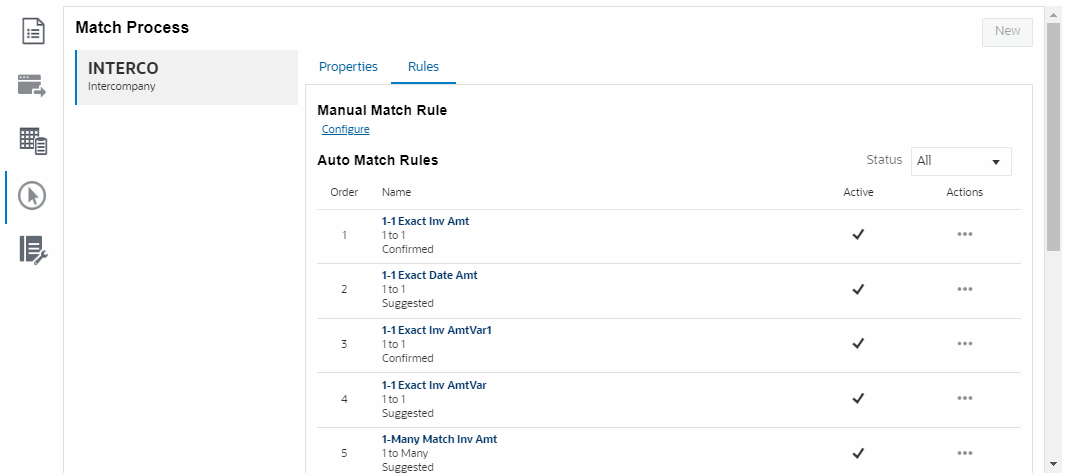The image size is (1067, 476).
Task: Select the INTERCO Intercompany match process
Action: tap(186, 77)
